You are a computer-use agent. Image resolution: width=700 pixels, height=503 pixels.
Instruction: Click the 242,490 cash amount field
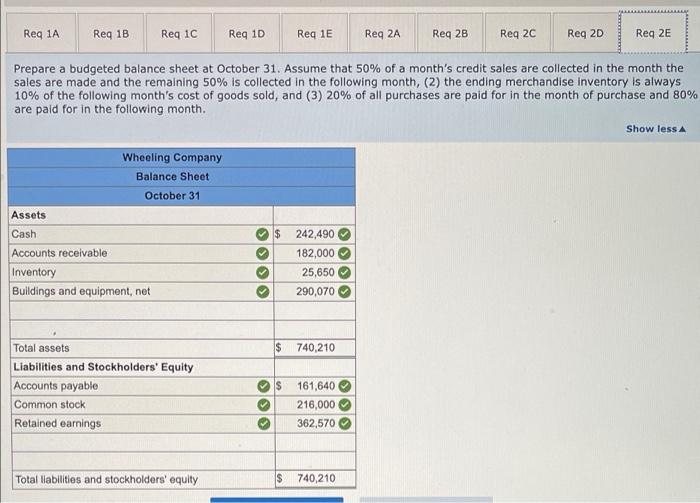(x=315, y=234)
